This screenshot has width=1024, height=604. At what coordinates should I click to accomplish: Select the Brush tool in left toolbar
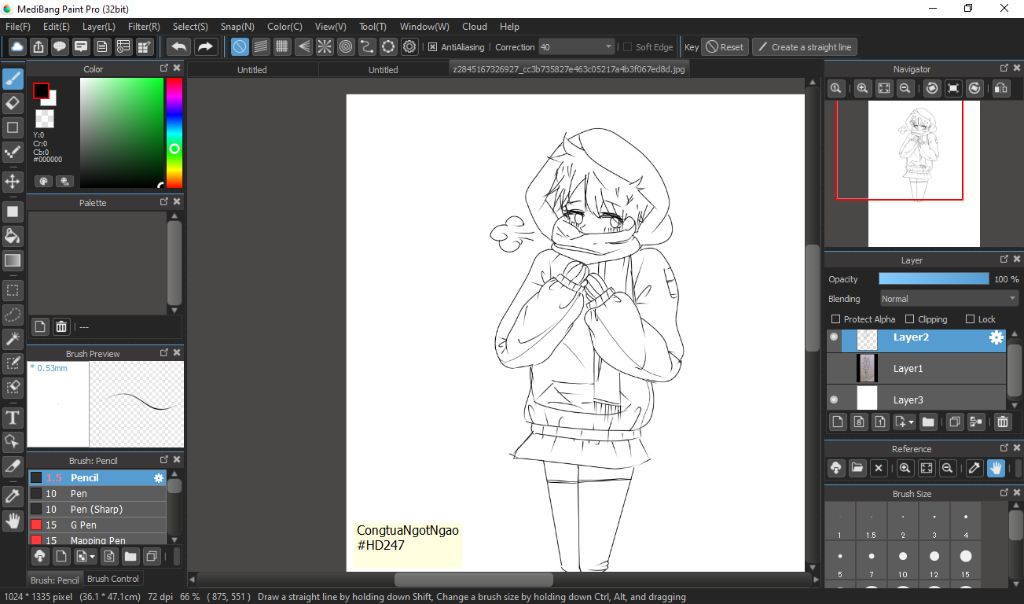(x=12, y=79)
